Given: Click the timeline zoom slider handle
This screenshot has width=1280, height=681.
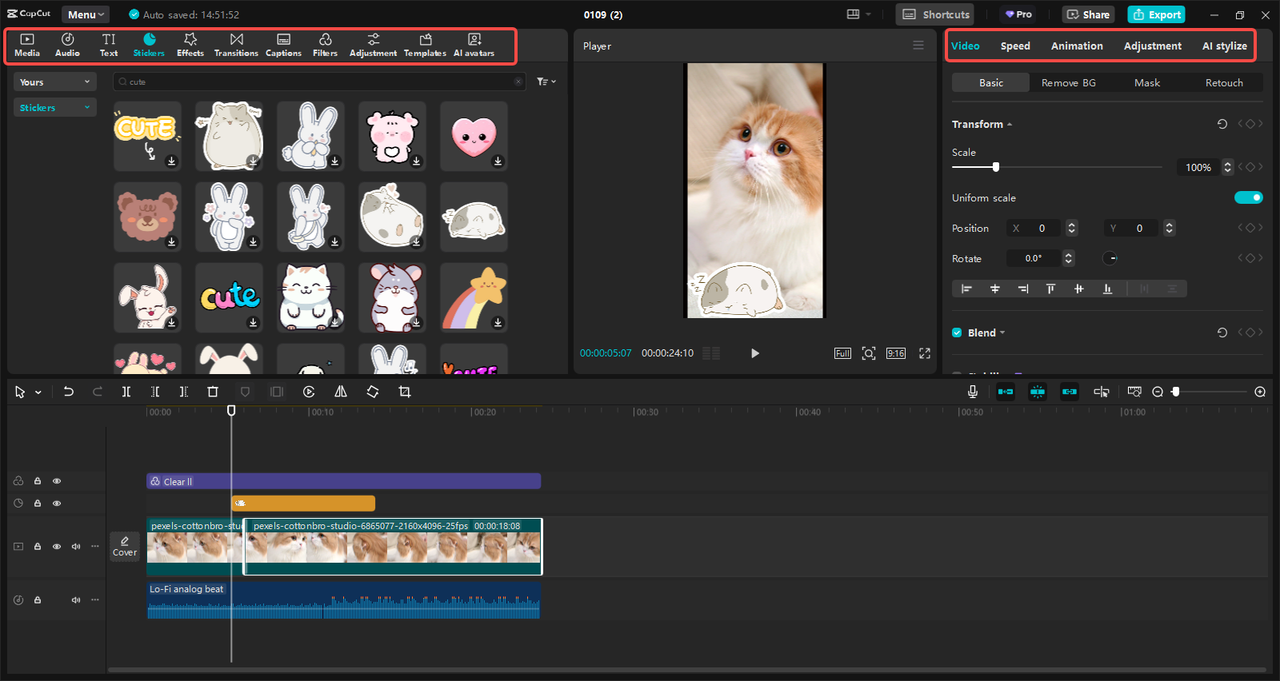Looking at the screenshot, I should click(1176, 392).
